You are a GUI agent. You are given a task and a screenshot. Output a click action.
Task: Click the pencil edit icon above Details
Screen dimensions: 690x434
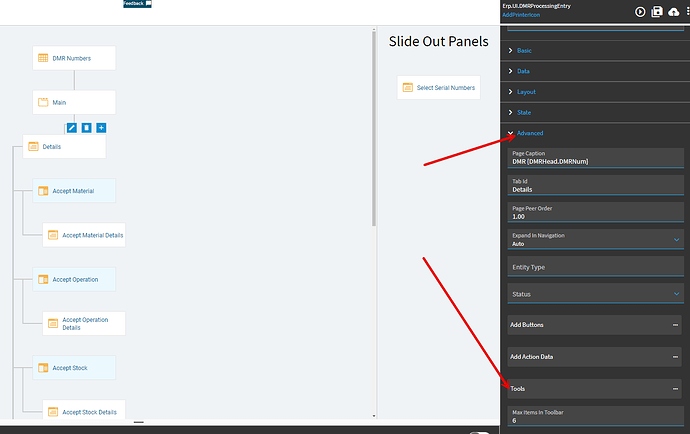72,128
